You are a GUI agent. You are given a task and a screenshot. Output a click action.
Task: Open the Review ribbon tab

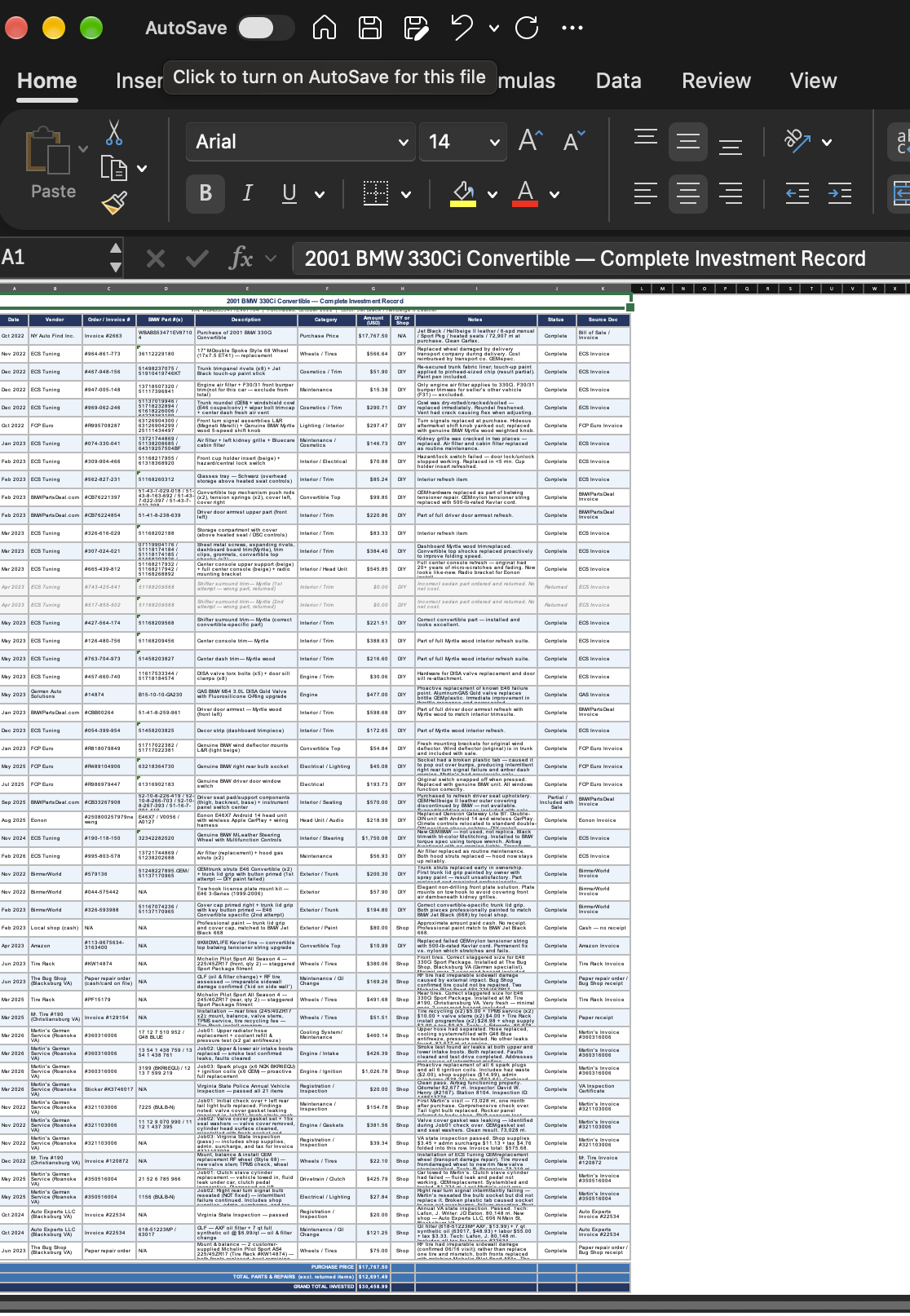716,81
